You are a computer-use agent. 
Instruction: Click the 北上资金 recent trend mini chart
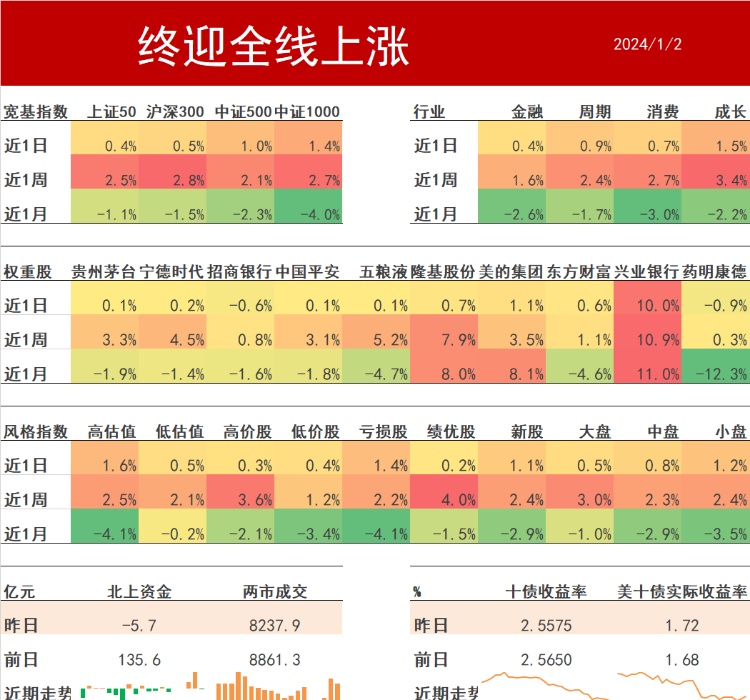(x=130, y=689)
